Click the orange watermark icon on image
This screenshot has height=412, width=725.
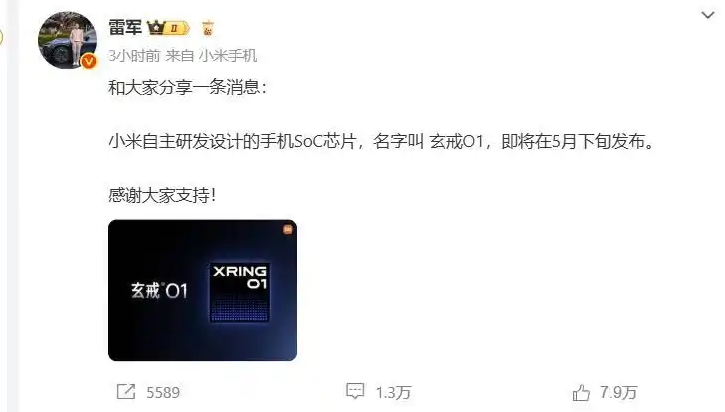(288, 229)
